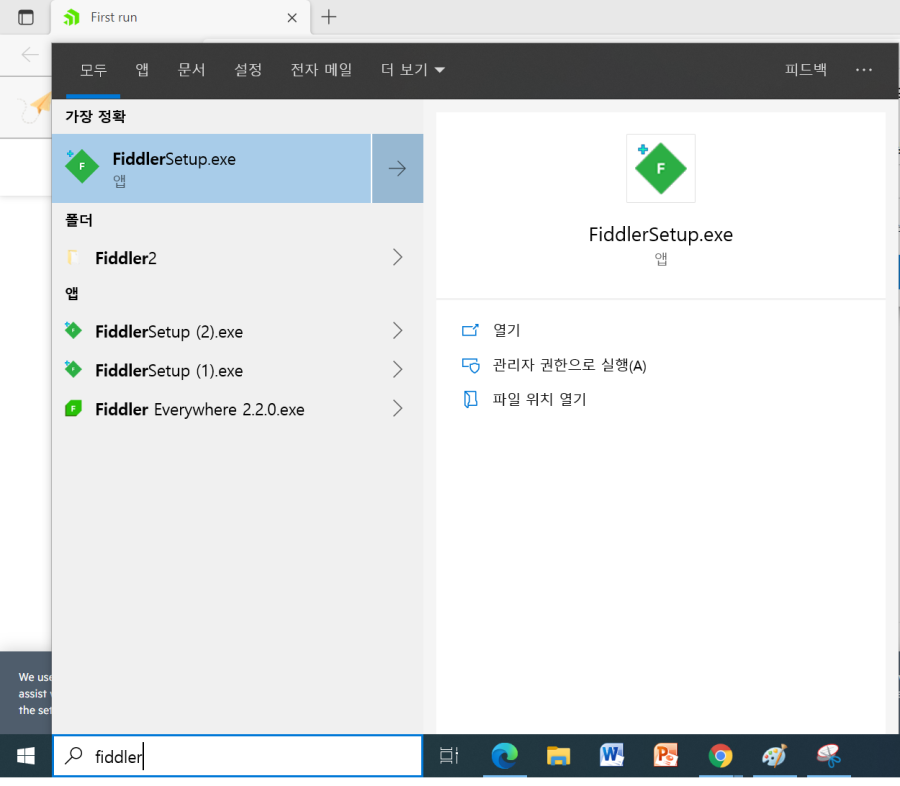Open the 더 보기 dropdown
Viewport: 900px width, 786px height.
tap(412, 70)
